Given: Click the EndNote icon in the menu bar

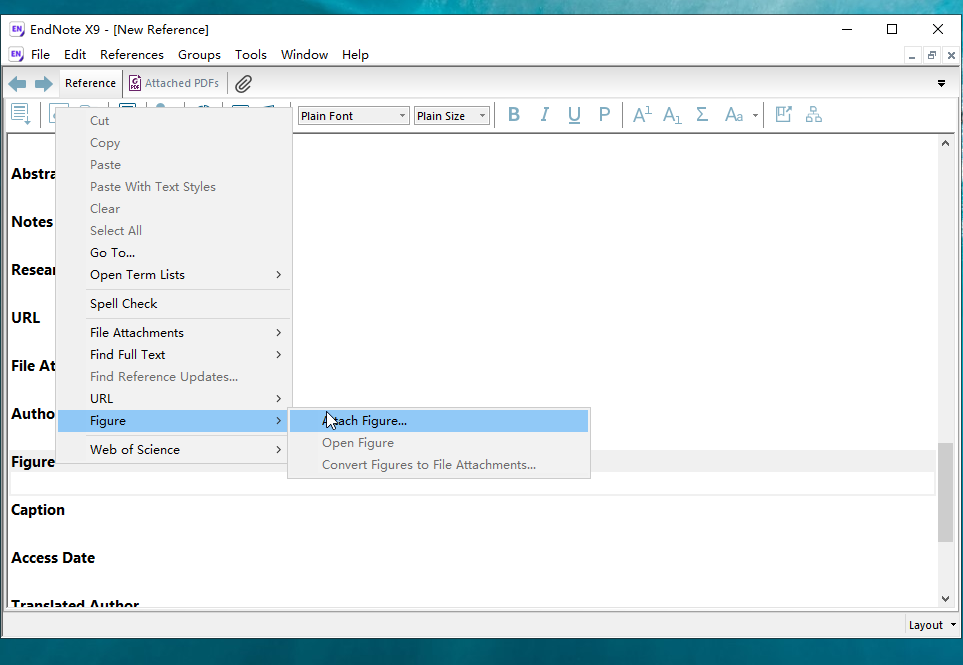Looking at the screenshot, I should [x=16, y=55].
